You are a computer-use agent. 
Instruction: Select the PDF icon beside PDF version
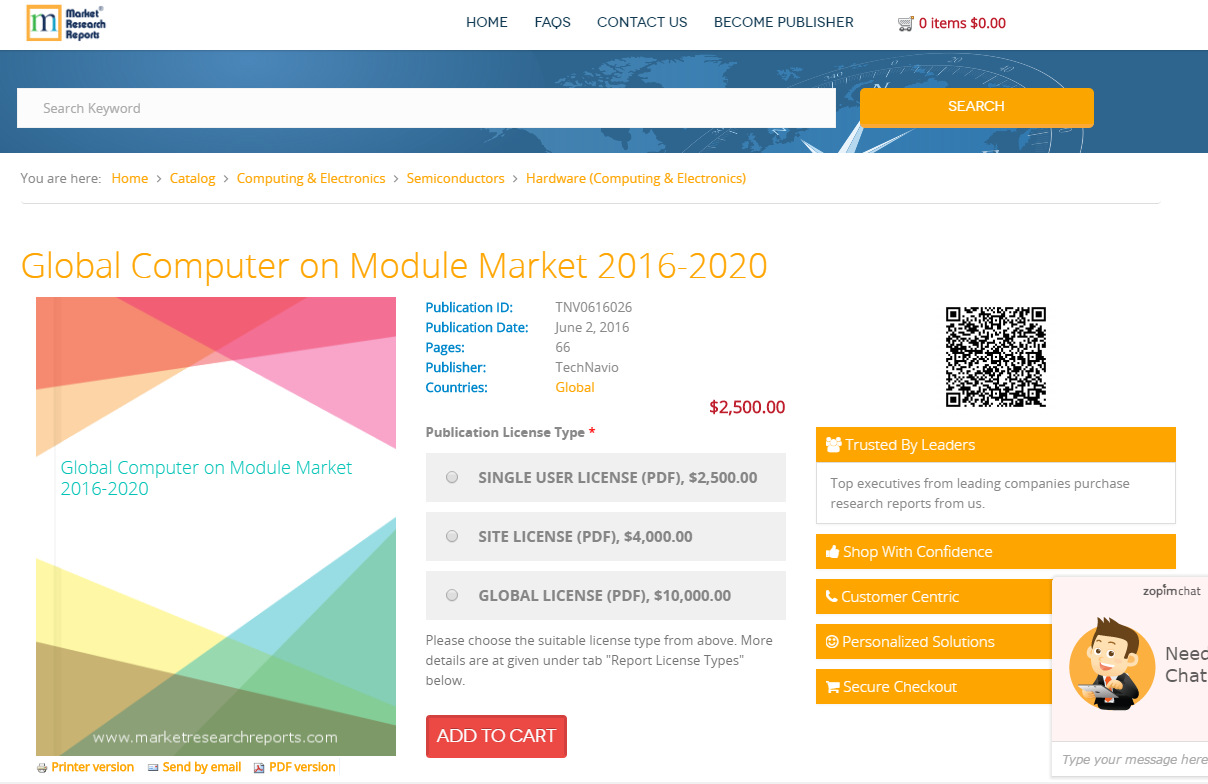tap(259, 768)
